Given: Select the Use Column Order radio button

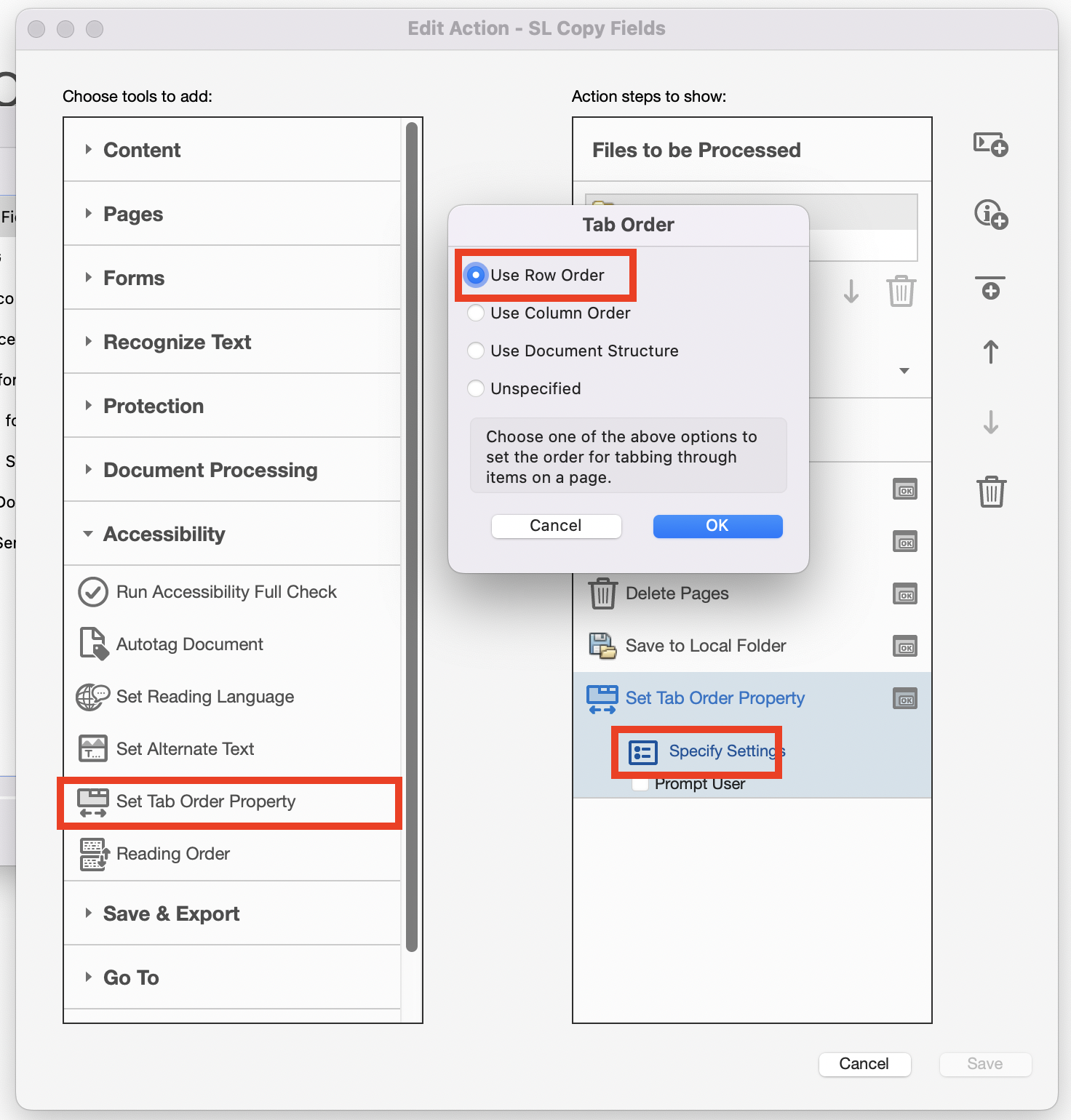Looking at the screenshot, I should pos(476,313).
